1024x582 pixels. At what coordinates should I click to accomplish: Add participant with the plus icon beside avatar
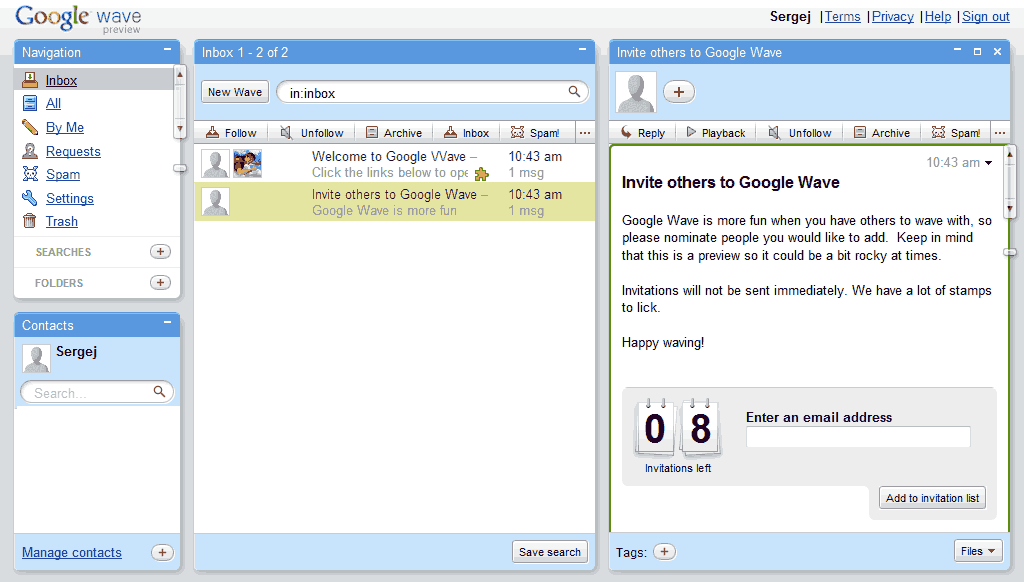(678, 92)
